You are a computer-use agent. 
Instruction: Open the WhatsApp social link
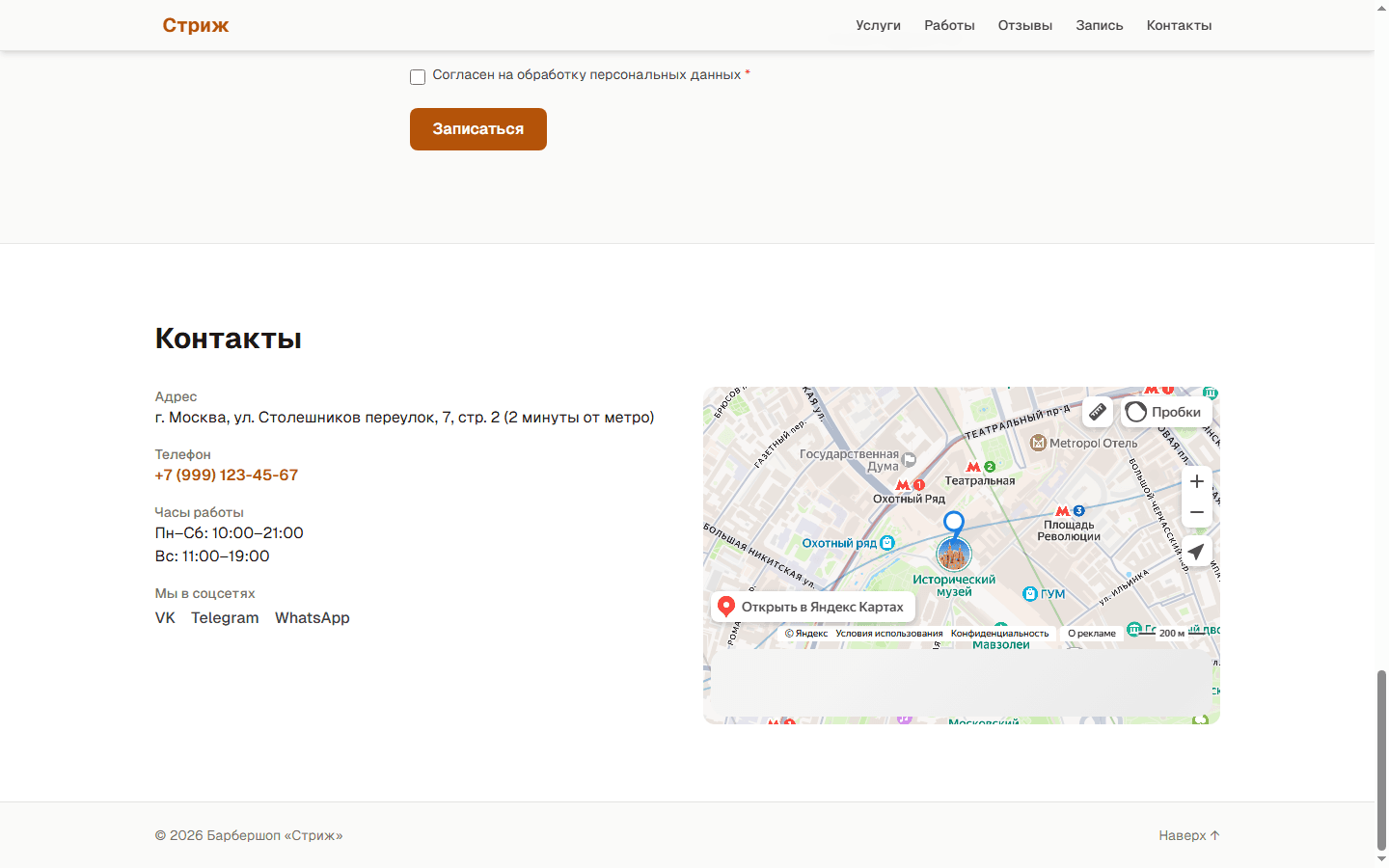pyautogui.click(x=313, y=617)
